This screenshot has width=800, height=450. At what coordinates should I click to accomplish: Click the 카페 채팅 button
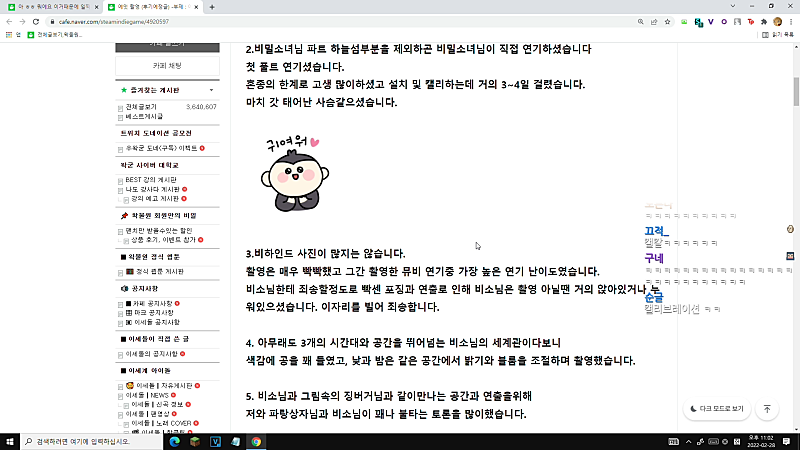[x=167, y=66]
